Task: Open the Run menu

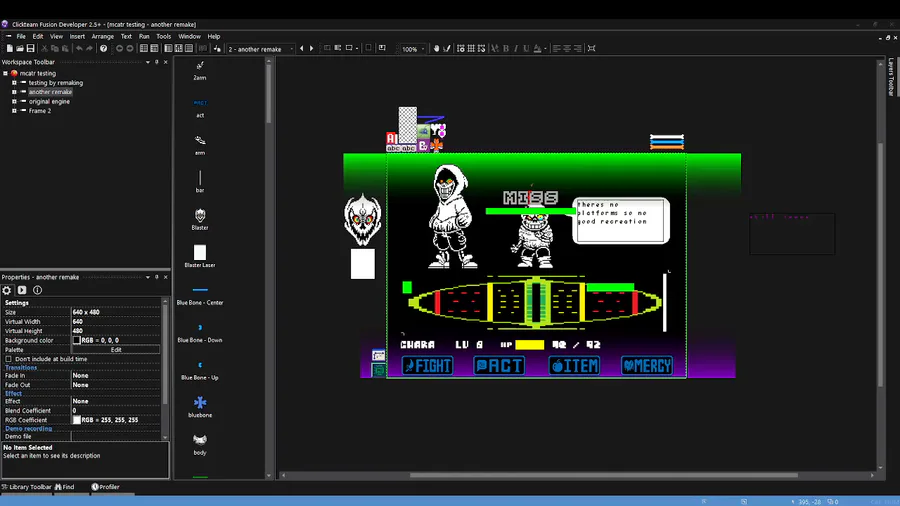Action: (144, 36)
